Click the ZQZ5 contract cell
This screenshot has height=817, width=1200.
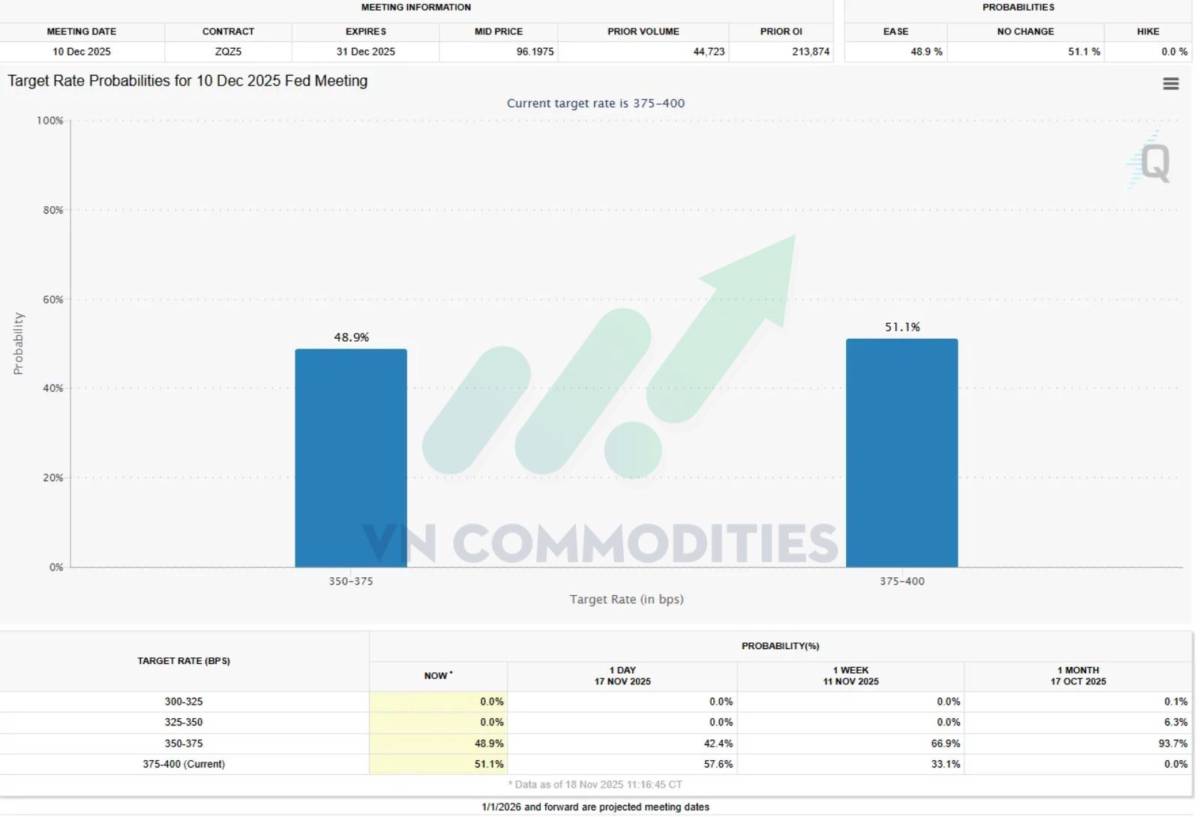228,52
